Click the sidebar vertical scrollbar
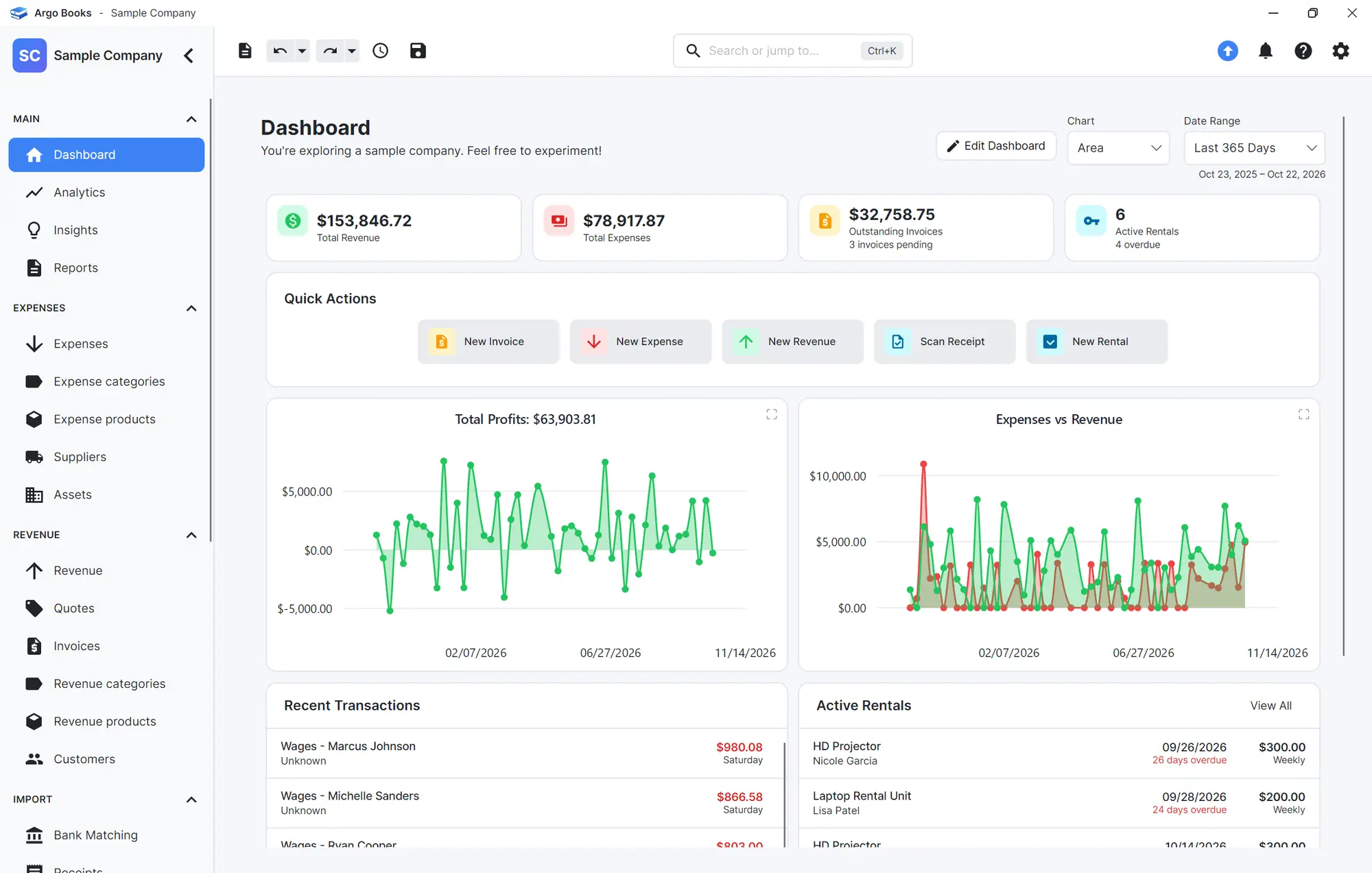This screenshot has height=873, width=1372. [x=211, y=320]
